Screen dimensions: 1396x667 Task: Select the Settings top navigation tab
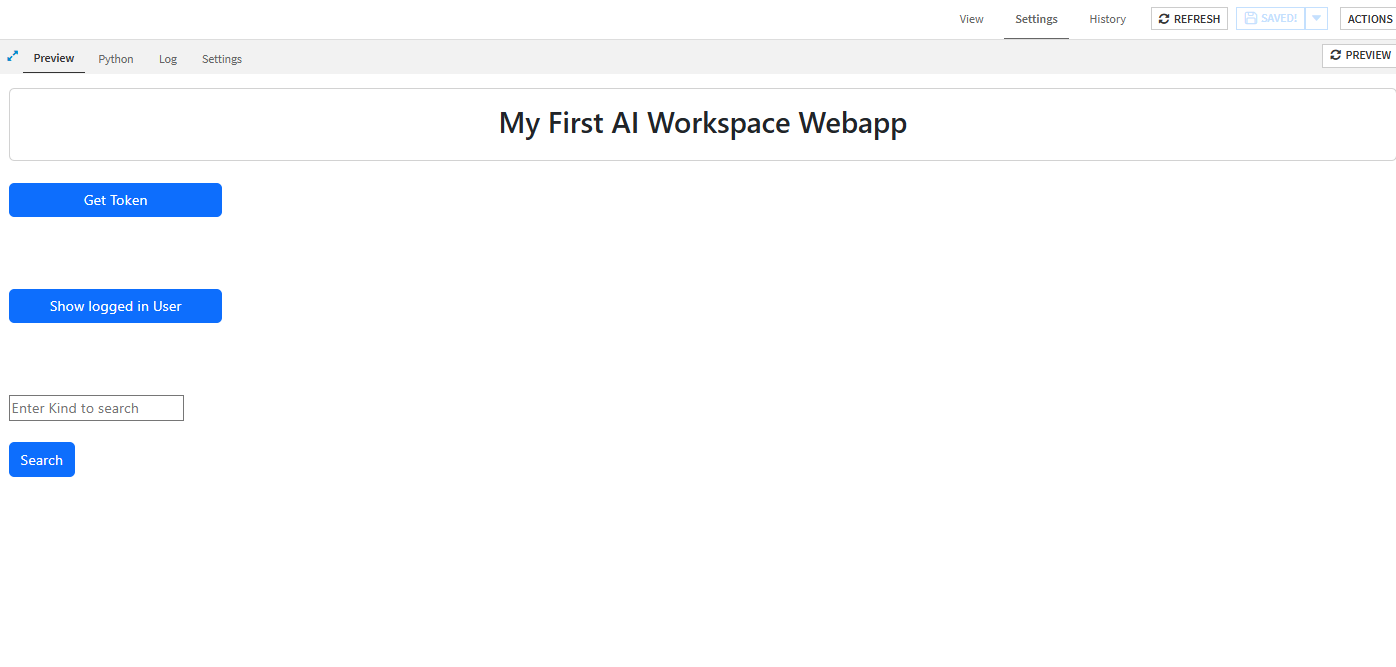[x=1036, y=19]
